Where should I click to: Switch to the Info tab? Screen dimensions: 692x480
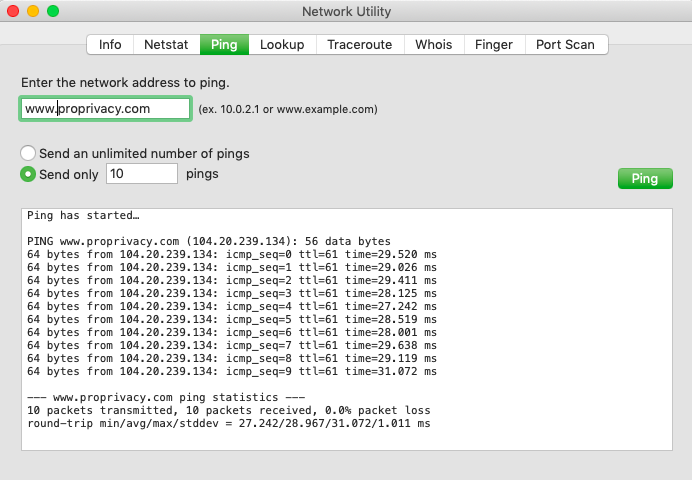110,45
